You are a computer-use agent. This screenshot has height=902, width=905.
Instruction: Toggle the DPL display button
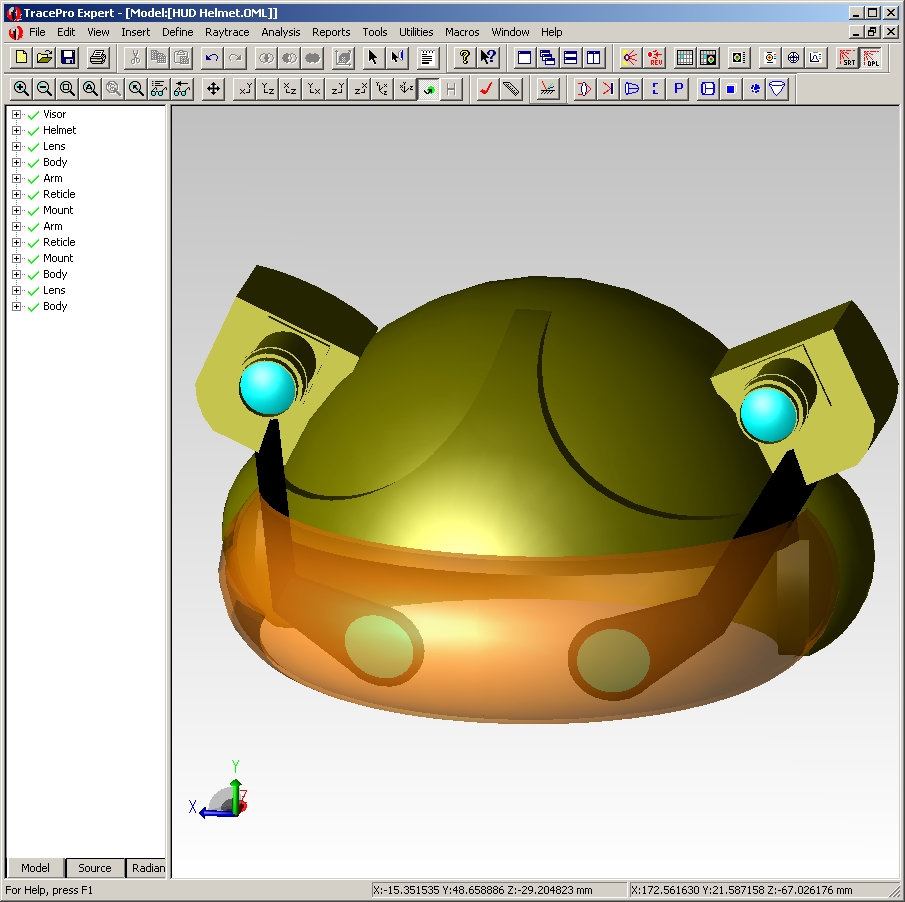click(x=872, y=58)
